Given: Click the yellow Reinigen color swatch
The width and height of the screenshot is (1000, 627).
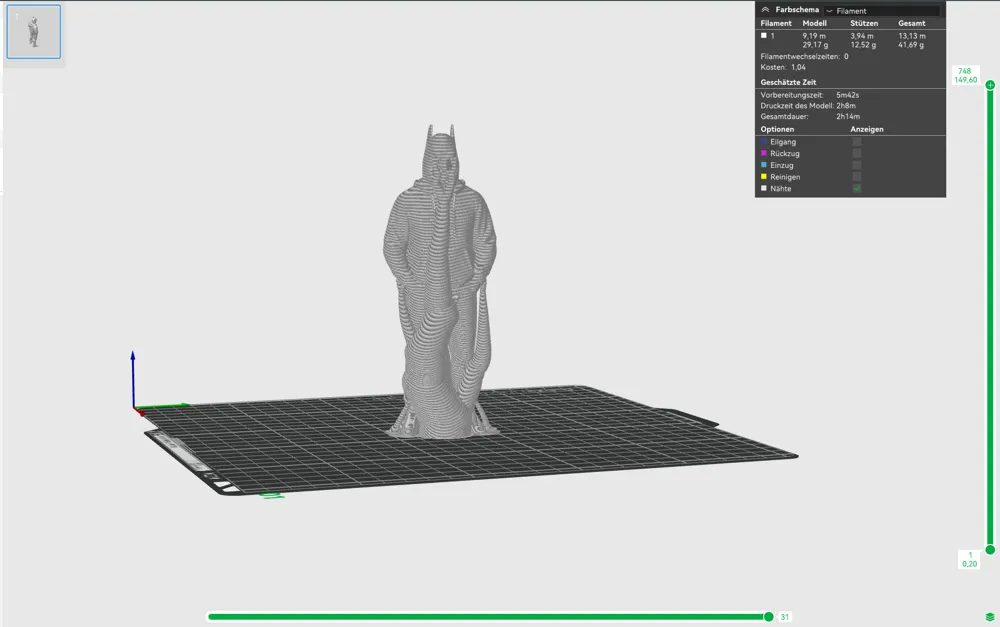Looking at the screenshot, I should [763, 177].
